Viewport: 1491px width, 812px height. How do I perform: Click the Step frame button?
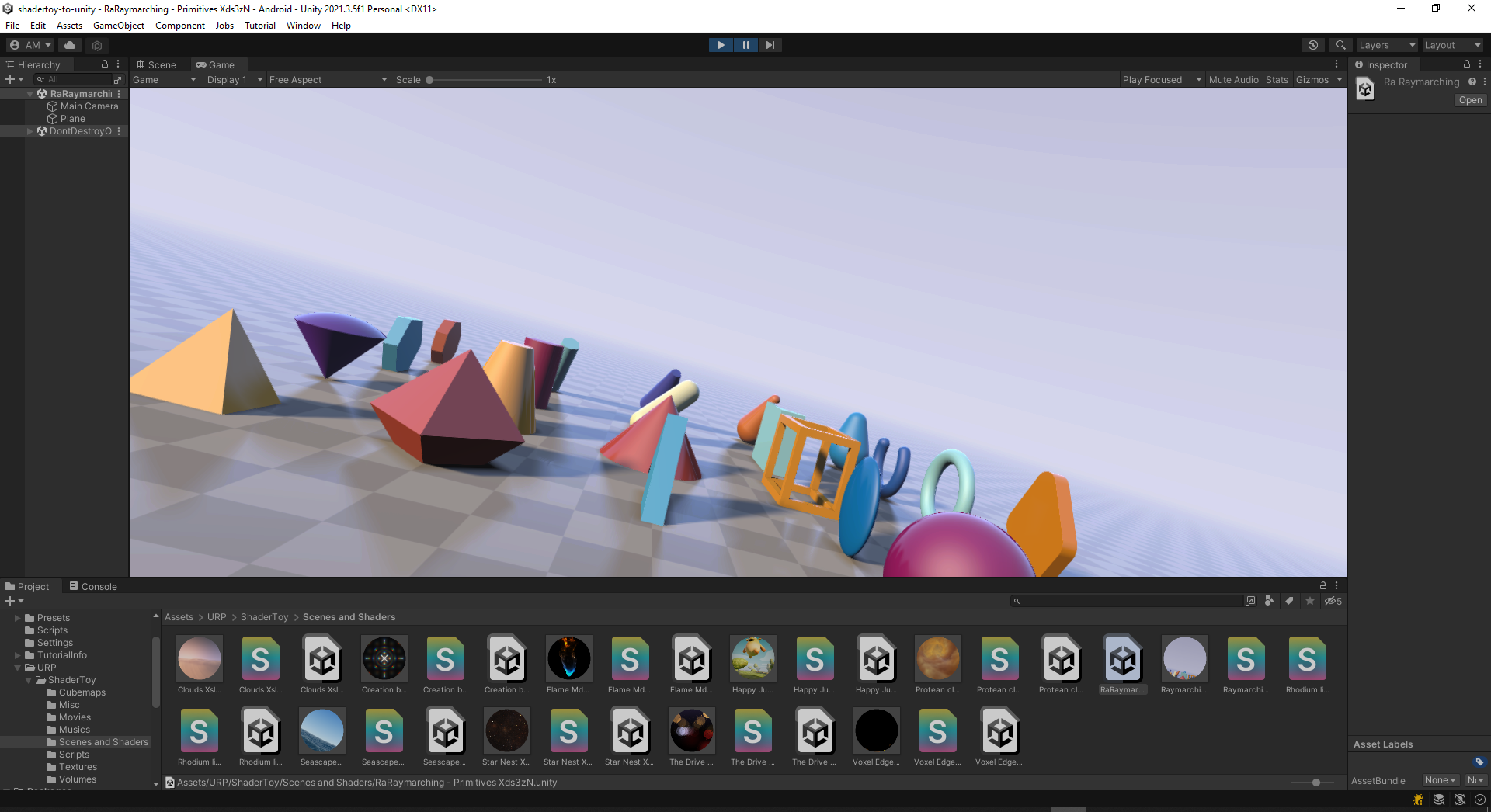tap(770, 45)
